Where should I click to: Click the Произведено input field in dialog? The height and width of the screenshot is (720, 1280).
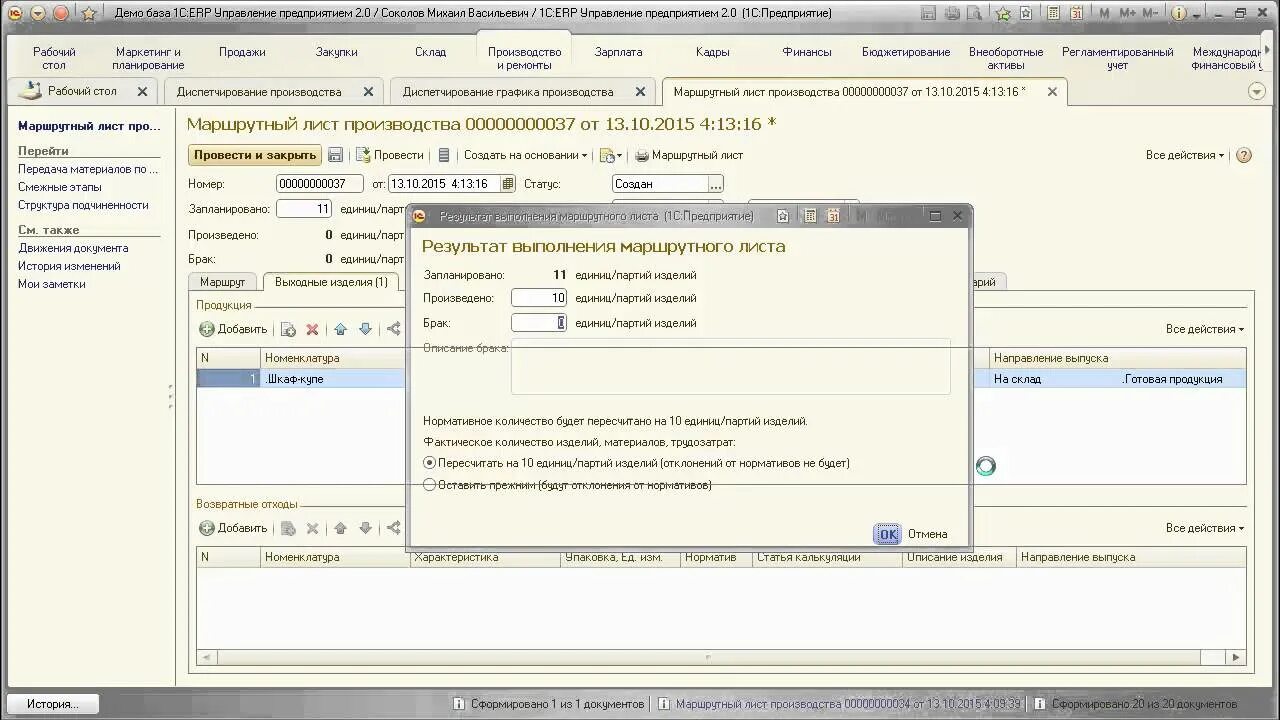(x=539, y=298)
